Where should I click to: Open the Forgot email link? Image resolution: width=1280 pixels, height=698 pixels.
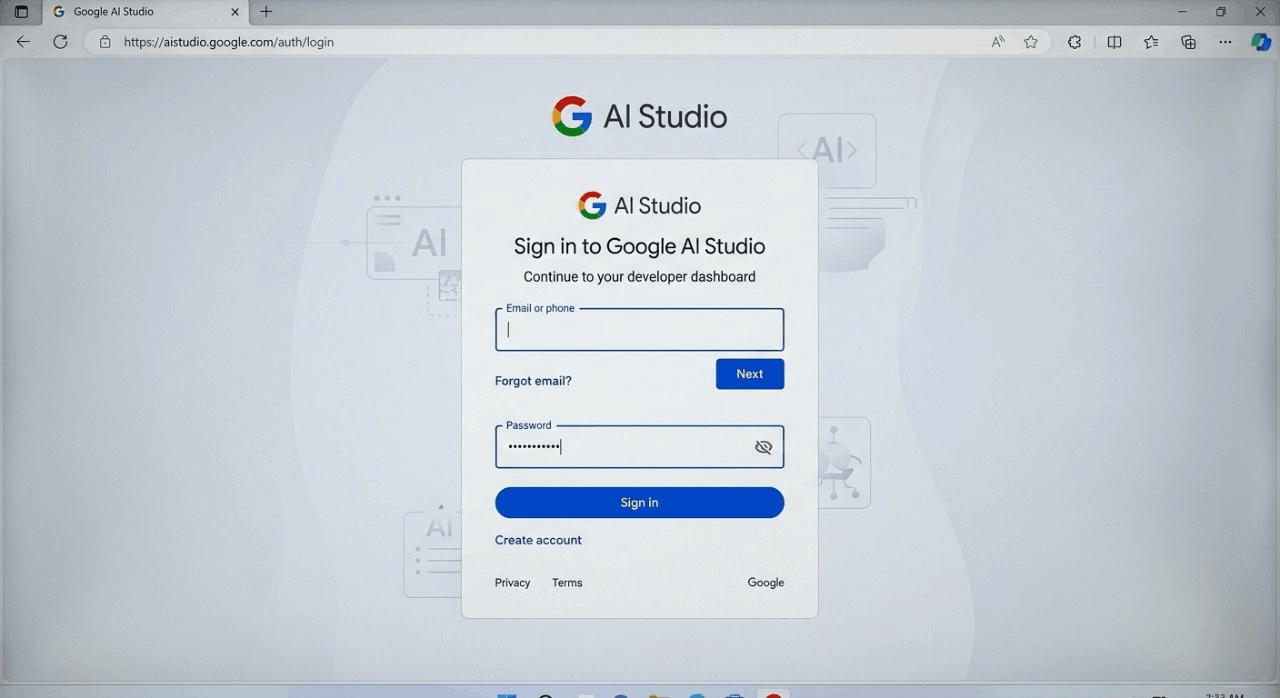pyautogui.click(x=533, y=381)
